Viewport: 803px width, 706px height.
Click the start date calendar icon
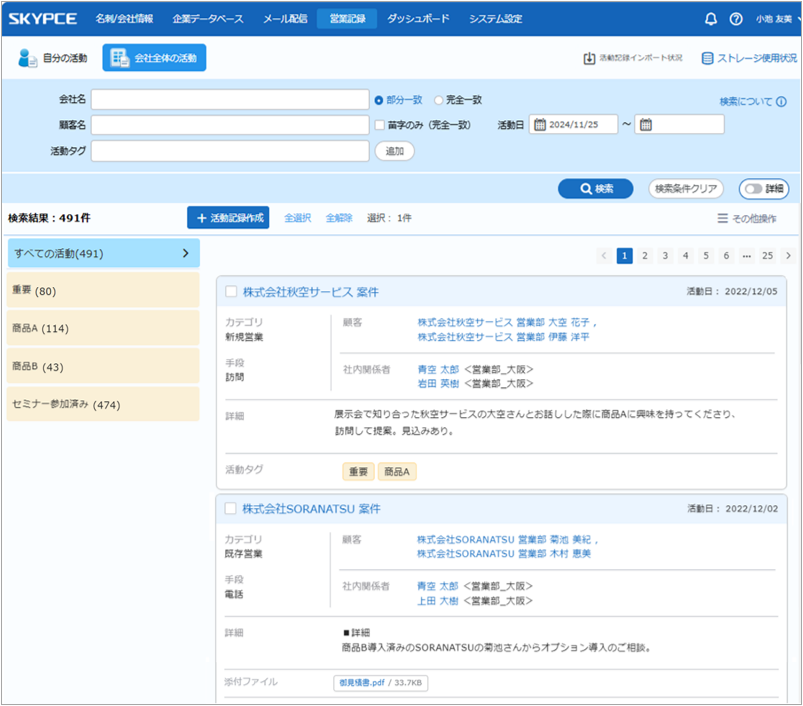pos(540,125)
